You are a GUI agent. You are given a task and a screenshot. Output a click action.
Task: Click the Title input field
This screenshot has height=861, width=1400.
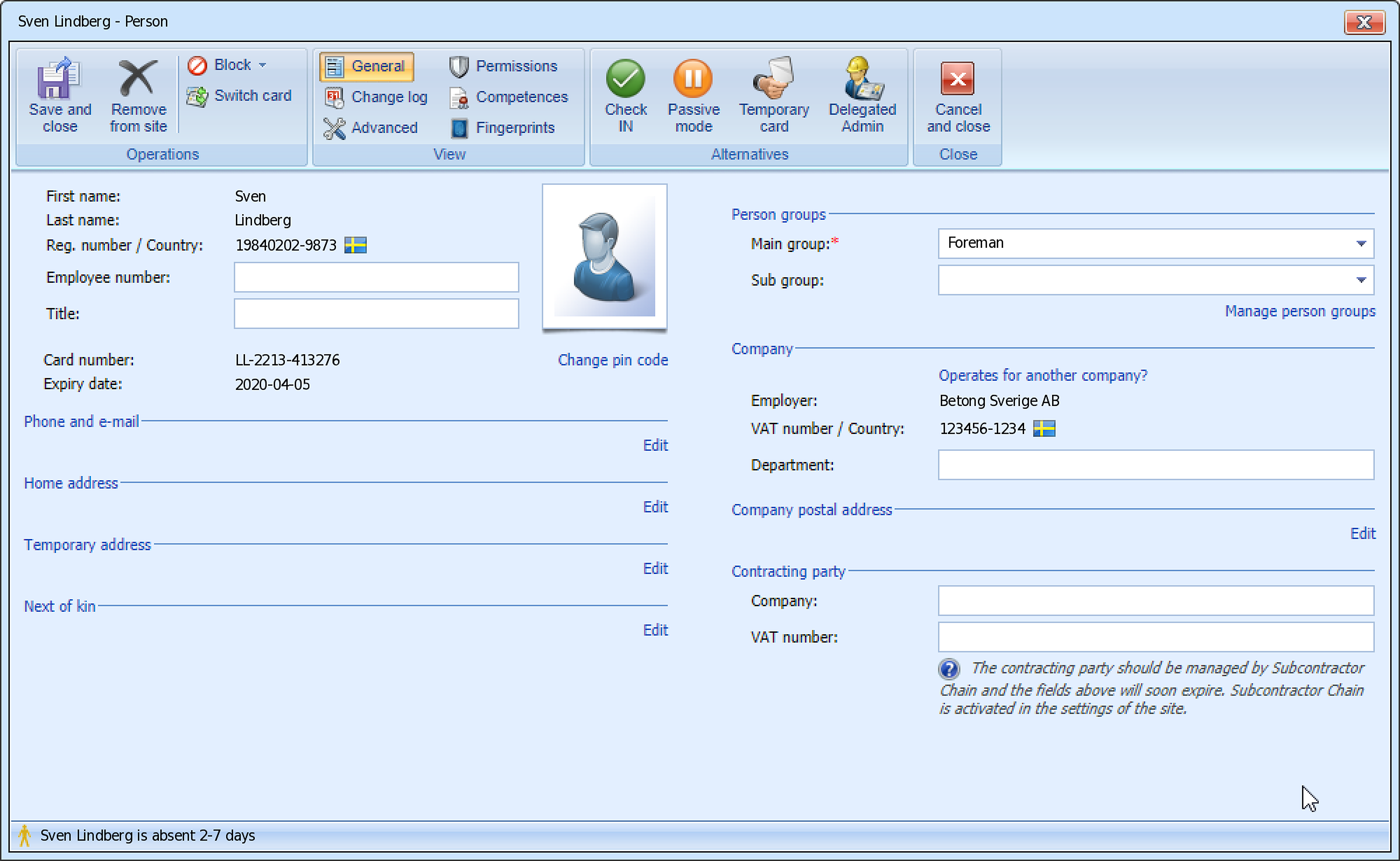377,314
